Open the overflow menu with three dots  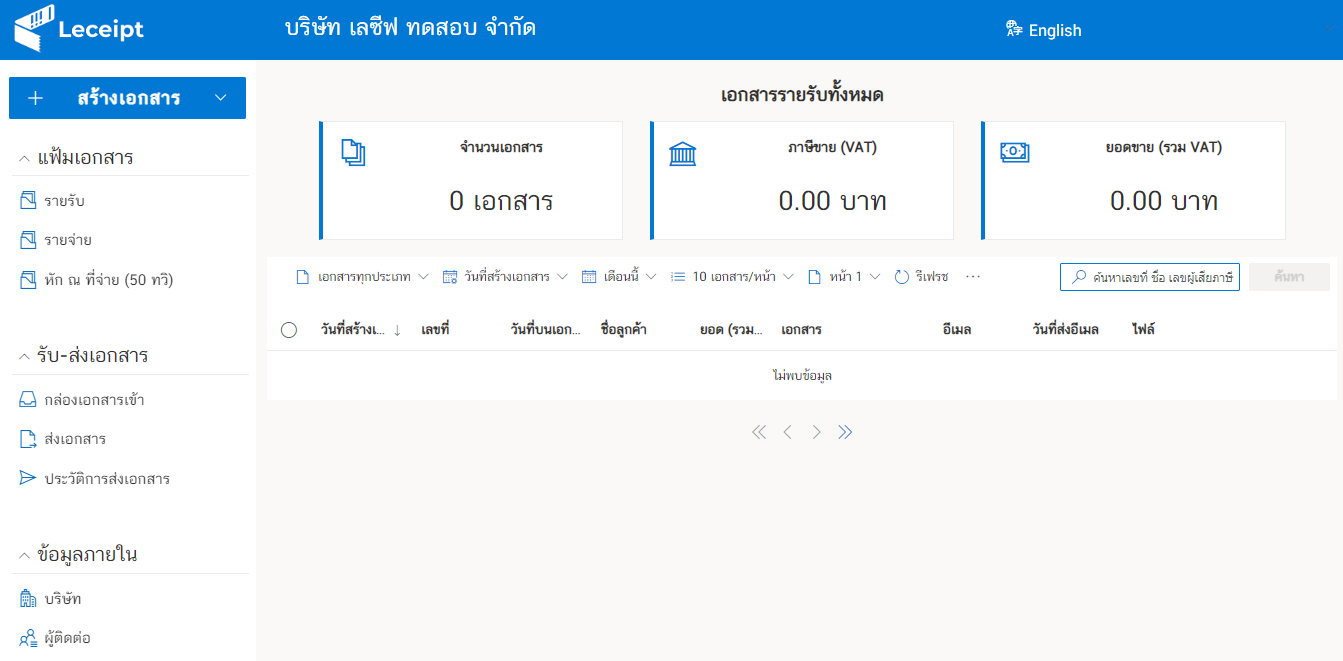972,277
